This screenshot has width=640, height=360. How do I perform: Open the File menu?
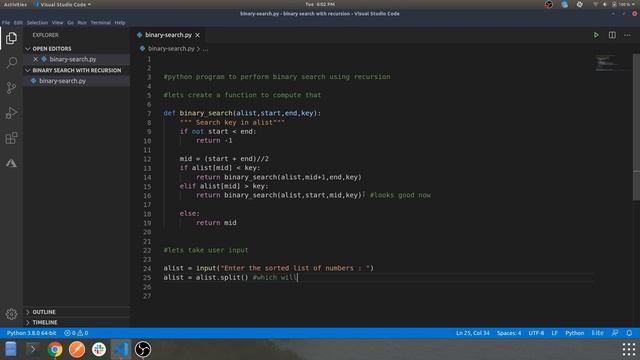tap(6, 23)
